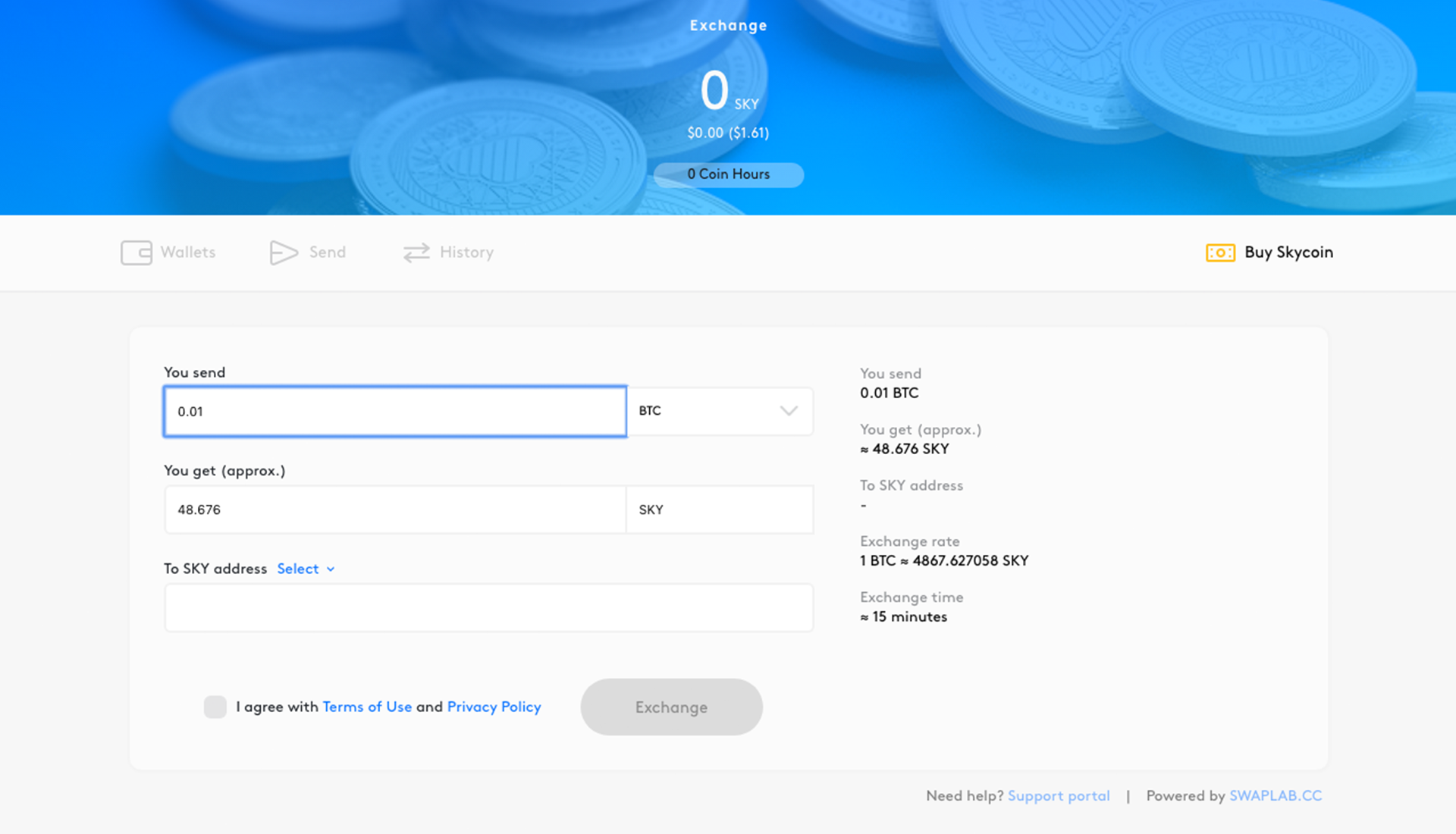Image resolution: width=1456 pixels, height=834 pixels.
Task: Open the Privacy Policy link
Action: 494,707
